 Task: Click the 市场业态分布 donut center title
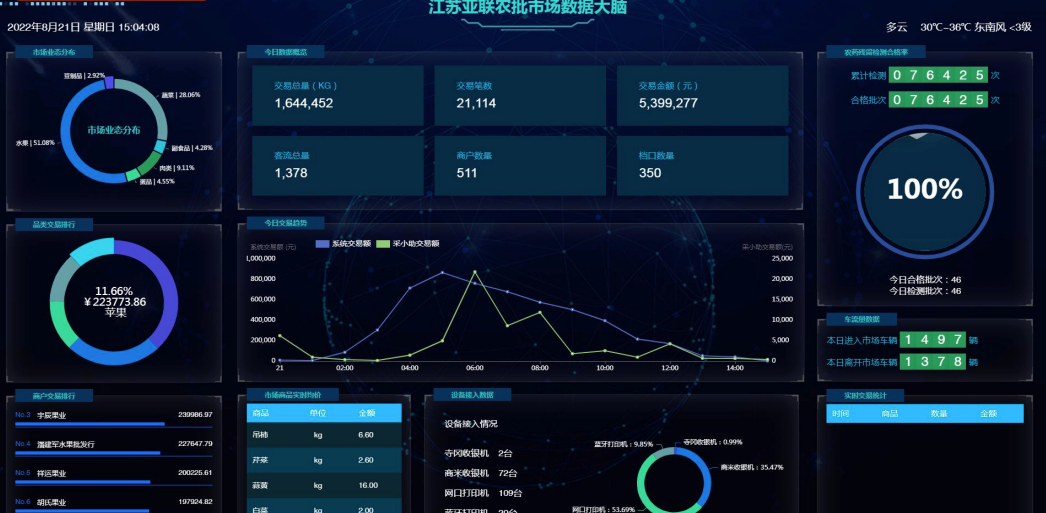113,130
